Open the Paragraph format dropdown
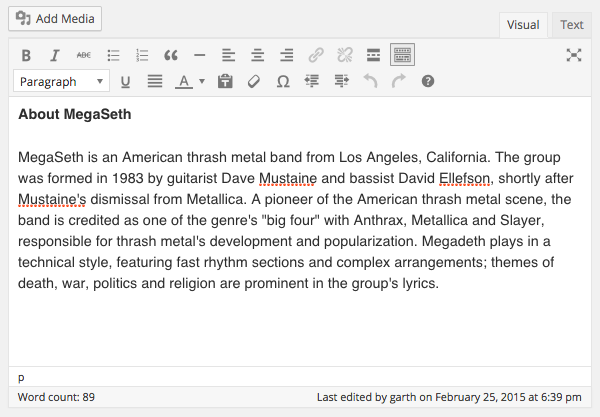The height and width of the screenshot is (417, 600). click(x=62, y=81)
